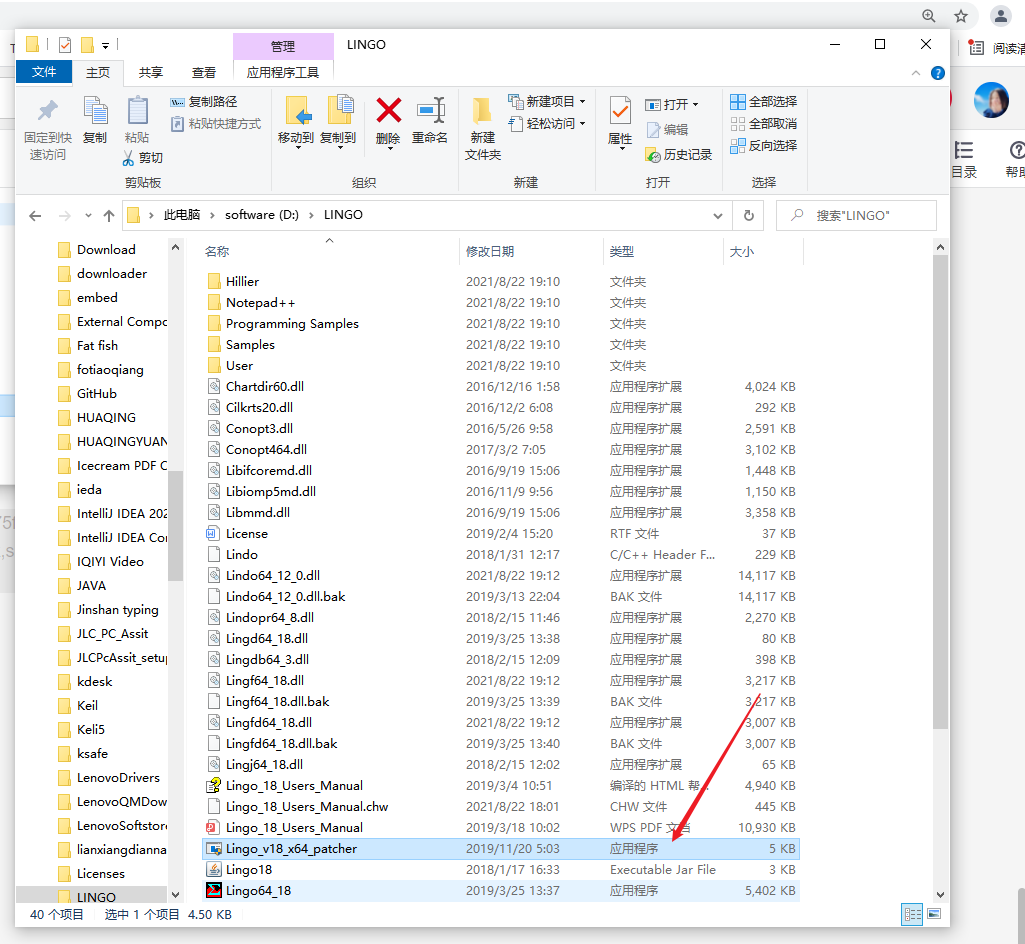
Task: Open the 应用程序工具 ribbon tab
Action: pyautogui.click(x=282, y=73)
